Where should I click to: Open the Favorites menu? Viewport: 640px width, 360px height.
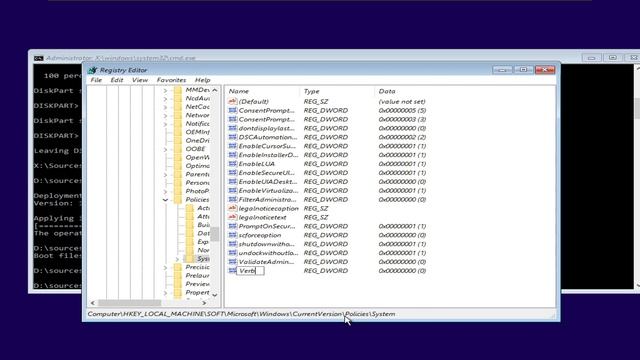[x=171, y=80]
